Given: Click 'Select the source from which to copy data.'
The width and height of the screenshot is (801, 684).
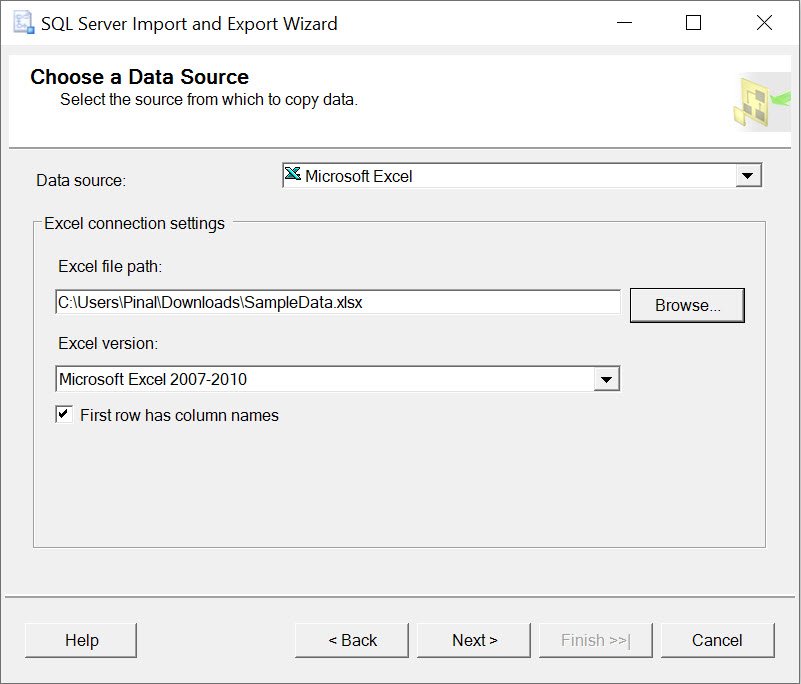Looking at the screenshot, I should [x=208, y=100].
